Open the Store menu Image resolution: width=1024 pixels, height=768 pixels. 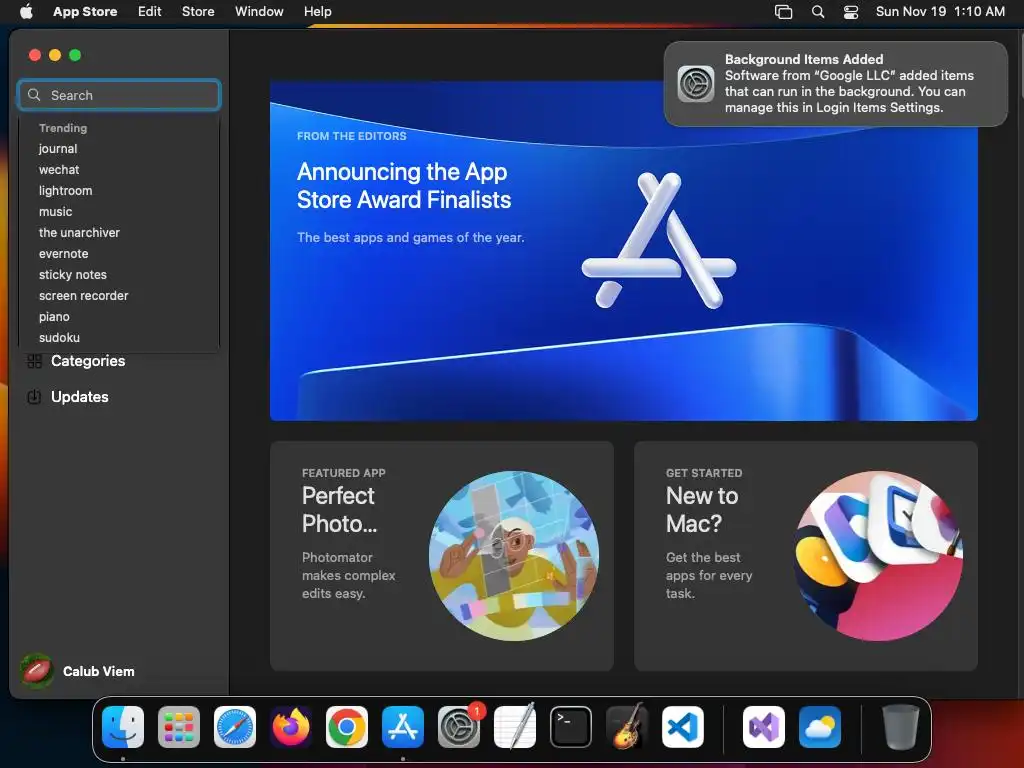pyautogui.click(x=198, y=11)
